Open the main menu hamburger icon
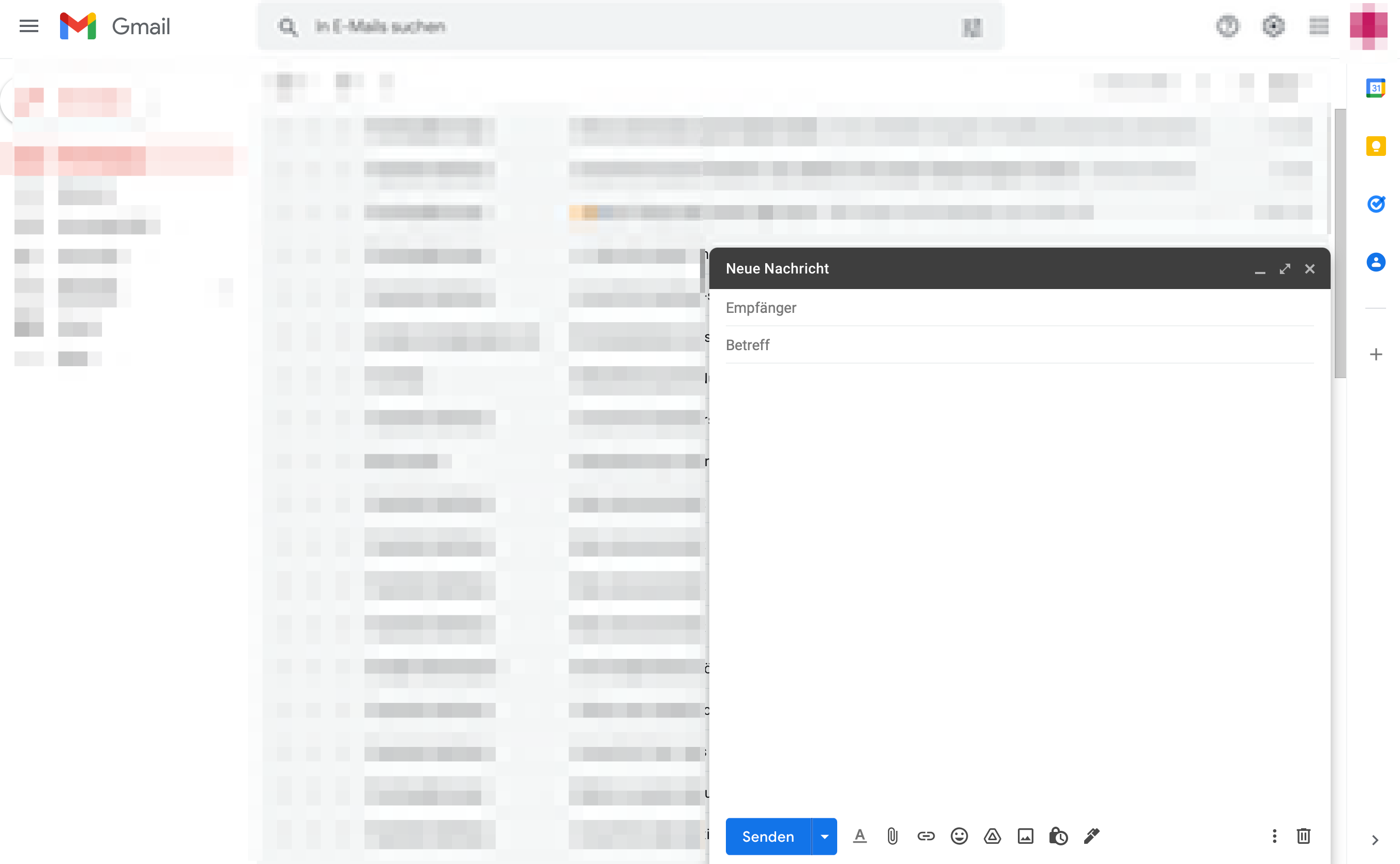Viewport: 1400px width, 864px height. pos(28,26)
